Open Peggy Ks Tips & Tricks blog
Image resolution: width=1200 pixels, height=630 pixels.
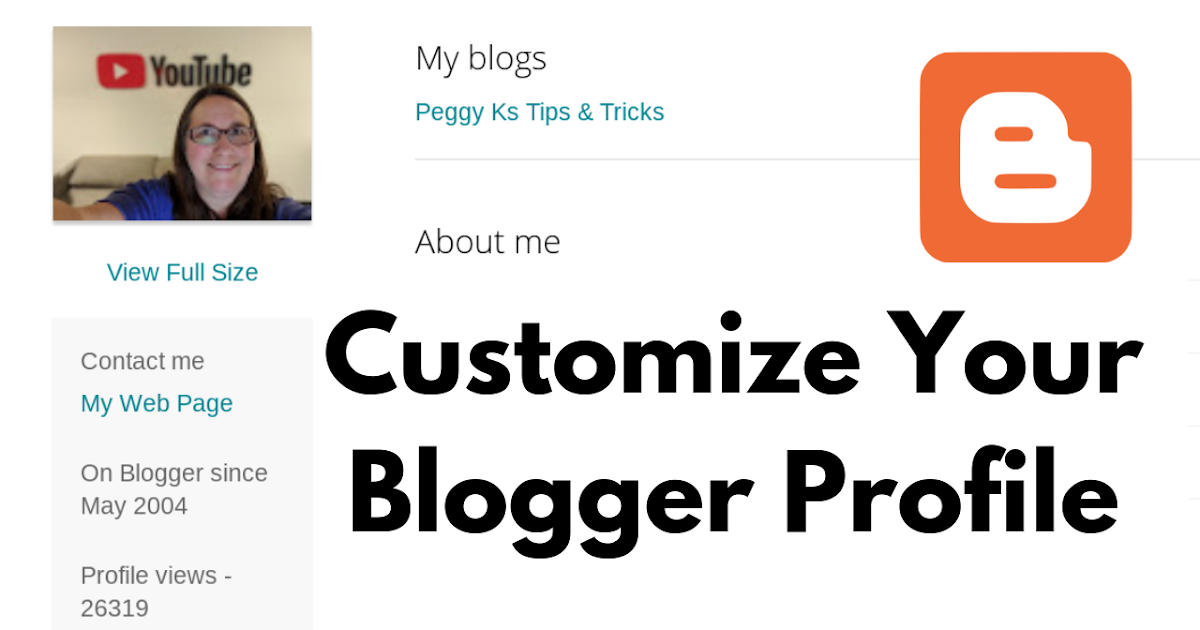(540, 112)
